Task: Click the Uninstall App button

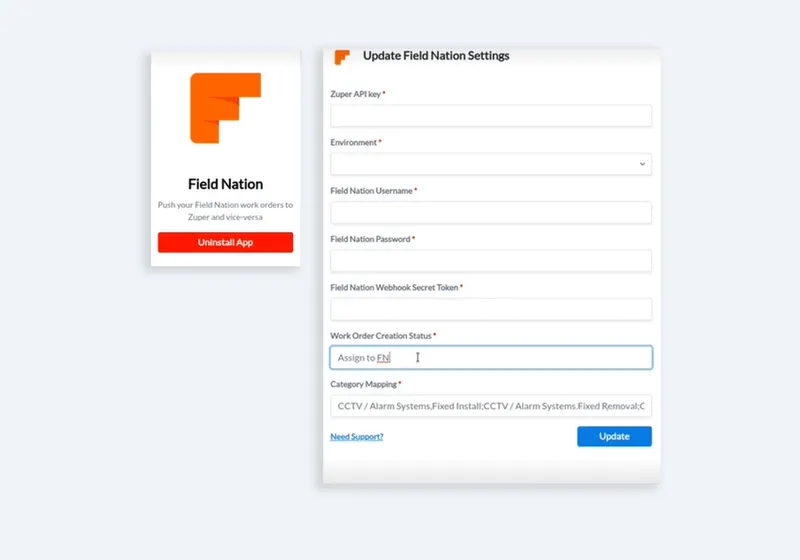Action: [x=226, y=242]
